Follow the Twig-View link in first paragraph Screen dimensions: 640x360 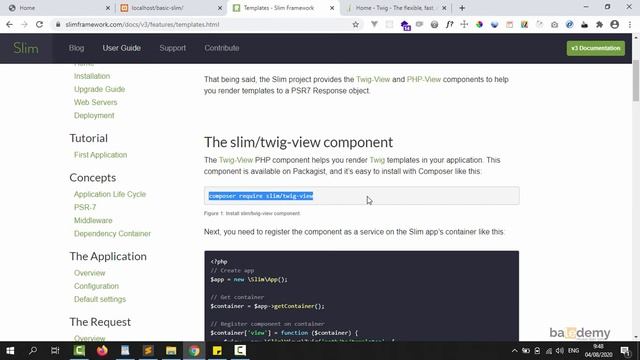[373, 80]
